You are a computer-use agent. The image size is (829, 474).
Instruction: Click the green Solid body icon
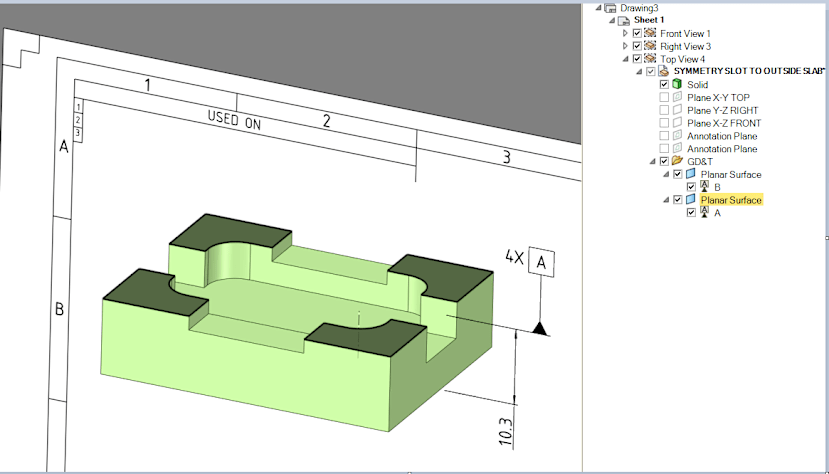(677, 84)
